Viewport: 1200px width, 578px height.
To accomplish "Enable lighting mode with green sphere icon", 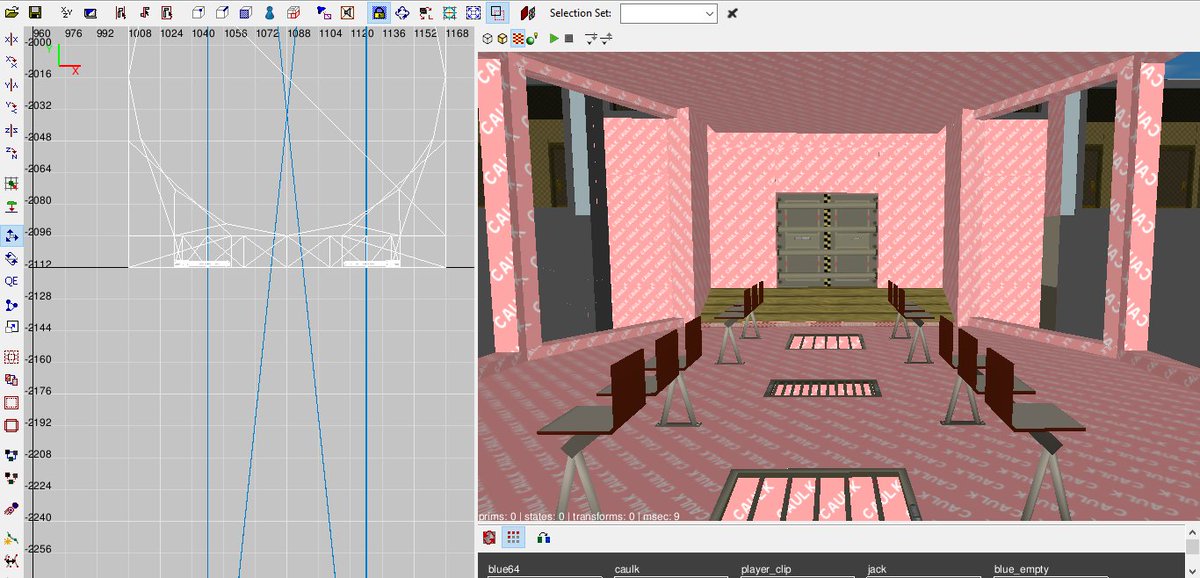I will [533, 38].
